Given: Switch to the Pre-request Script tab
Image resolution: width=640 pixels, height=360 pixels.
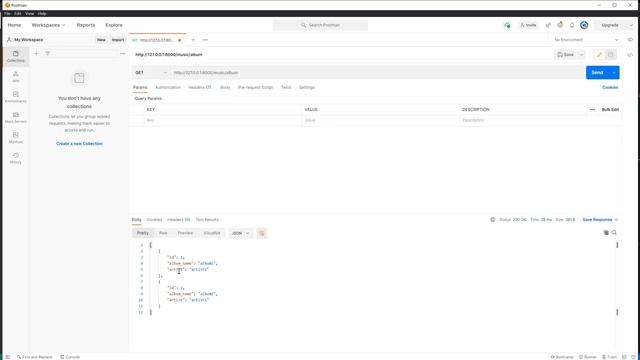Looking at the screenshot, I should (255, 87).
